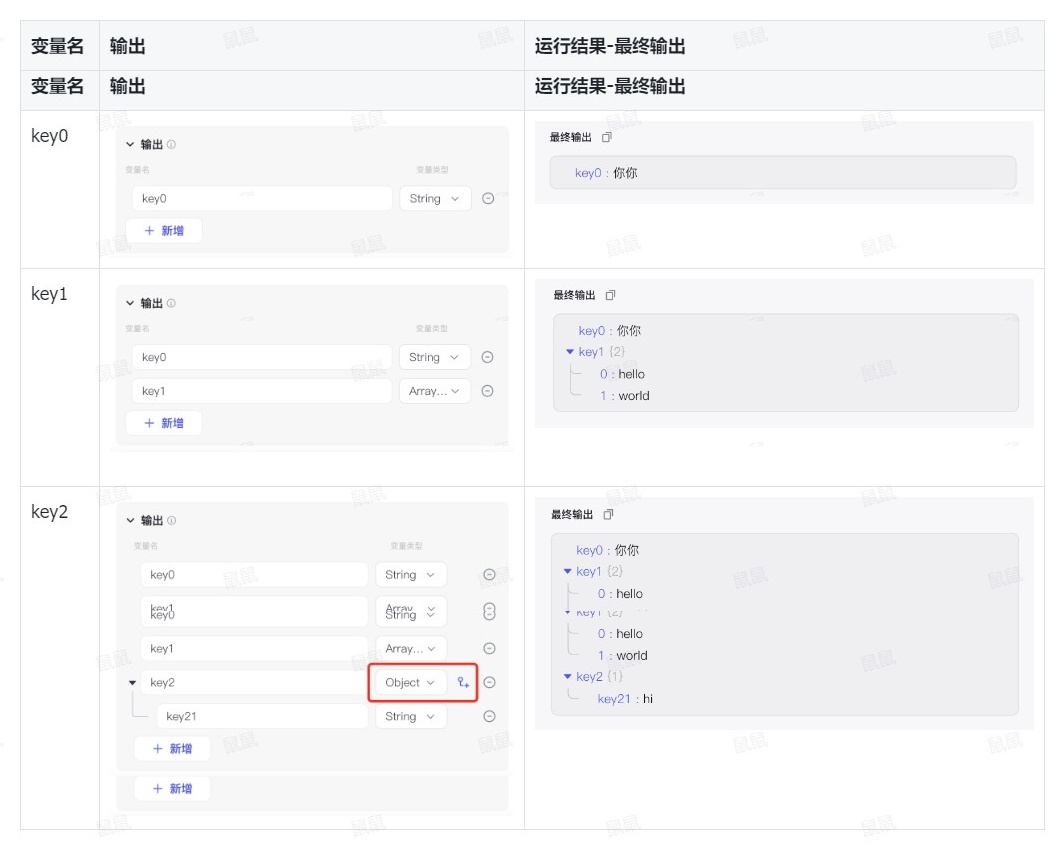Collapse the 输出 section in the key2 table row
The image size is (1064, 845).
click(130, 521)
